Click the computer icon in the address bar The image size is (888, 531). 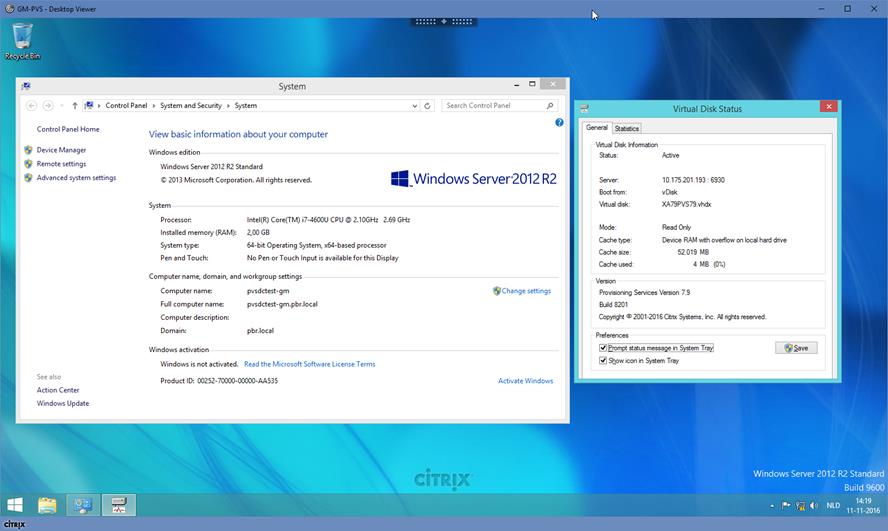(89, 105)
